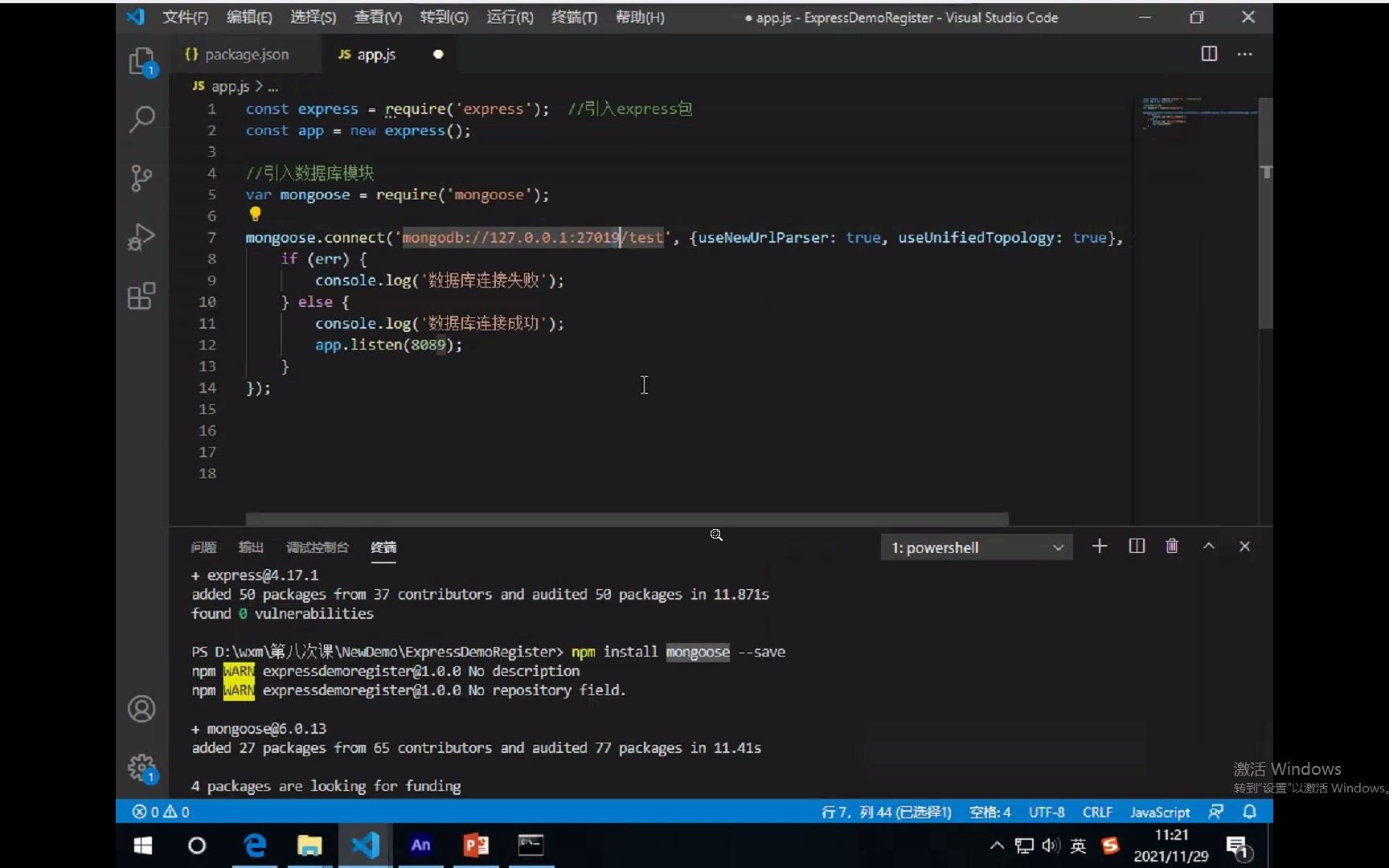Click VS Code logo in title bar
This screenshot has height=868, width=1389.
tap(135, 17)
